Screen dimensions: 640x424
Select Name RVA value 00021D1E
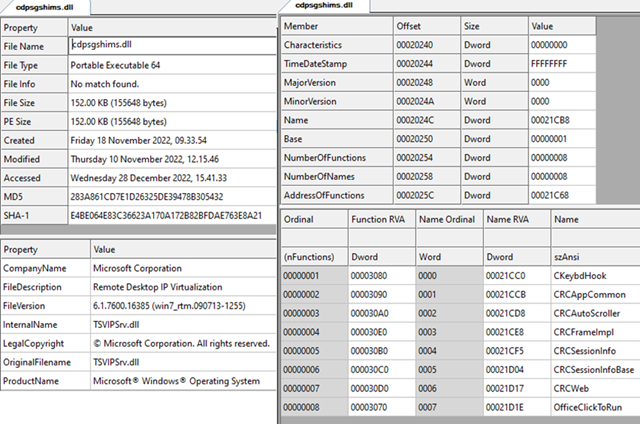point(504,407)
